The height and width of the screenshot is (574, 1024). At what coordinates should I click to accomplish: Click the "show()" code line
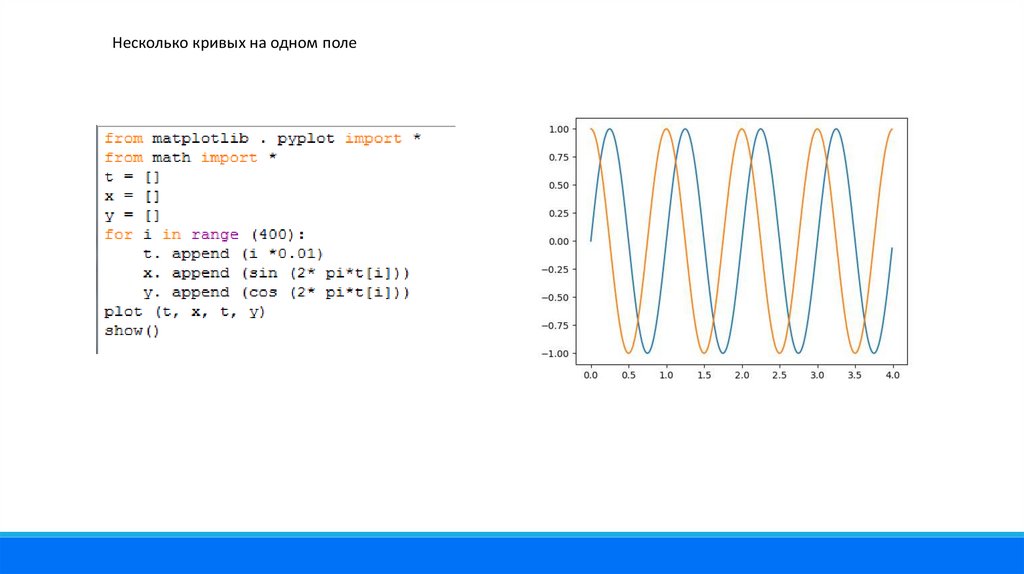point(131,331)
